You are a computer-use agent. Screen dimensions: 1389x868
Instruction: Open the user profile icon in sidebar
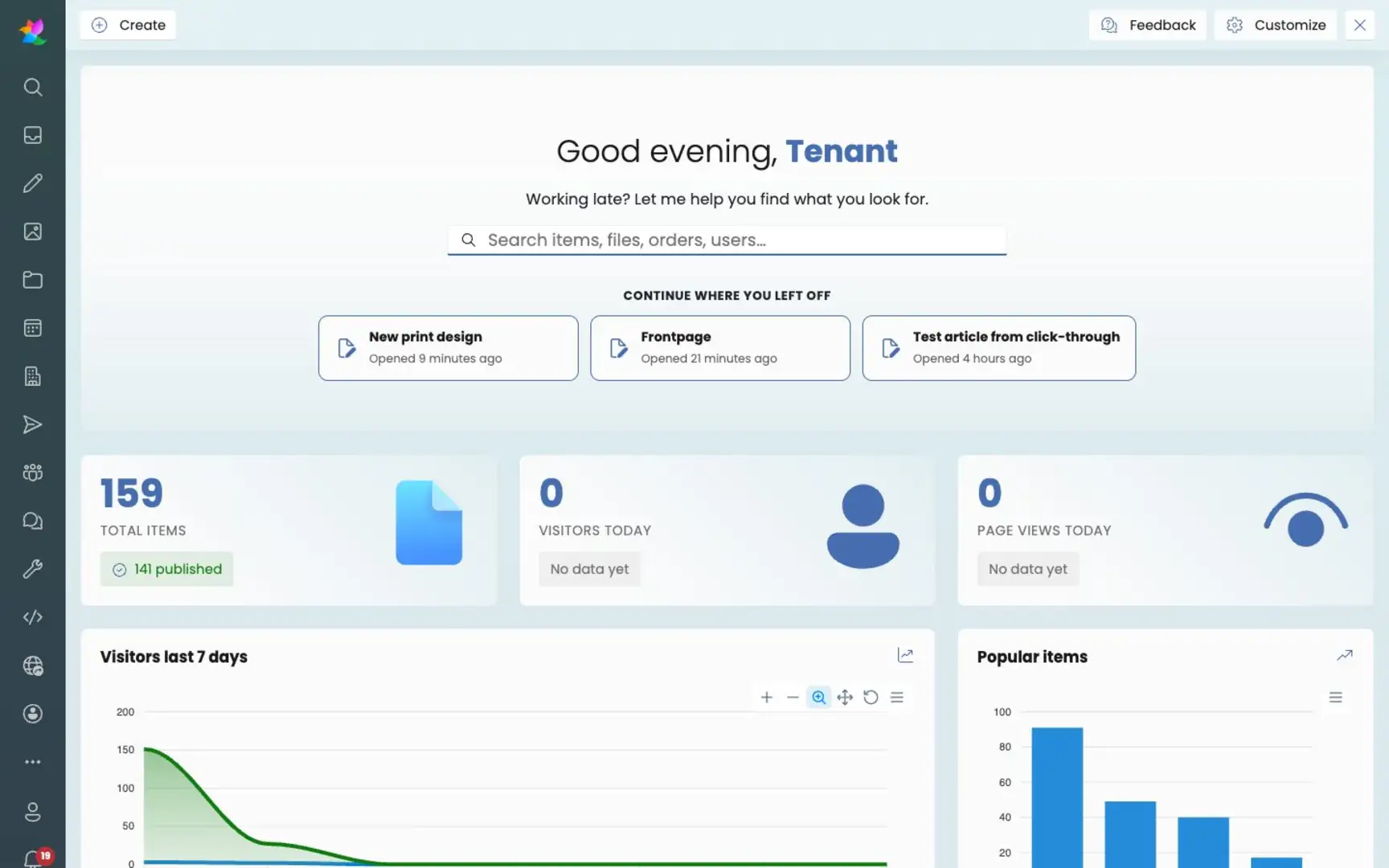tap(32, 812)
